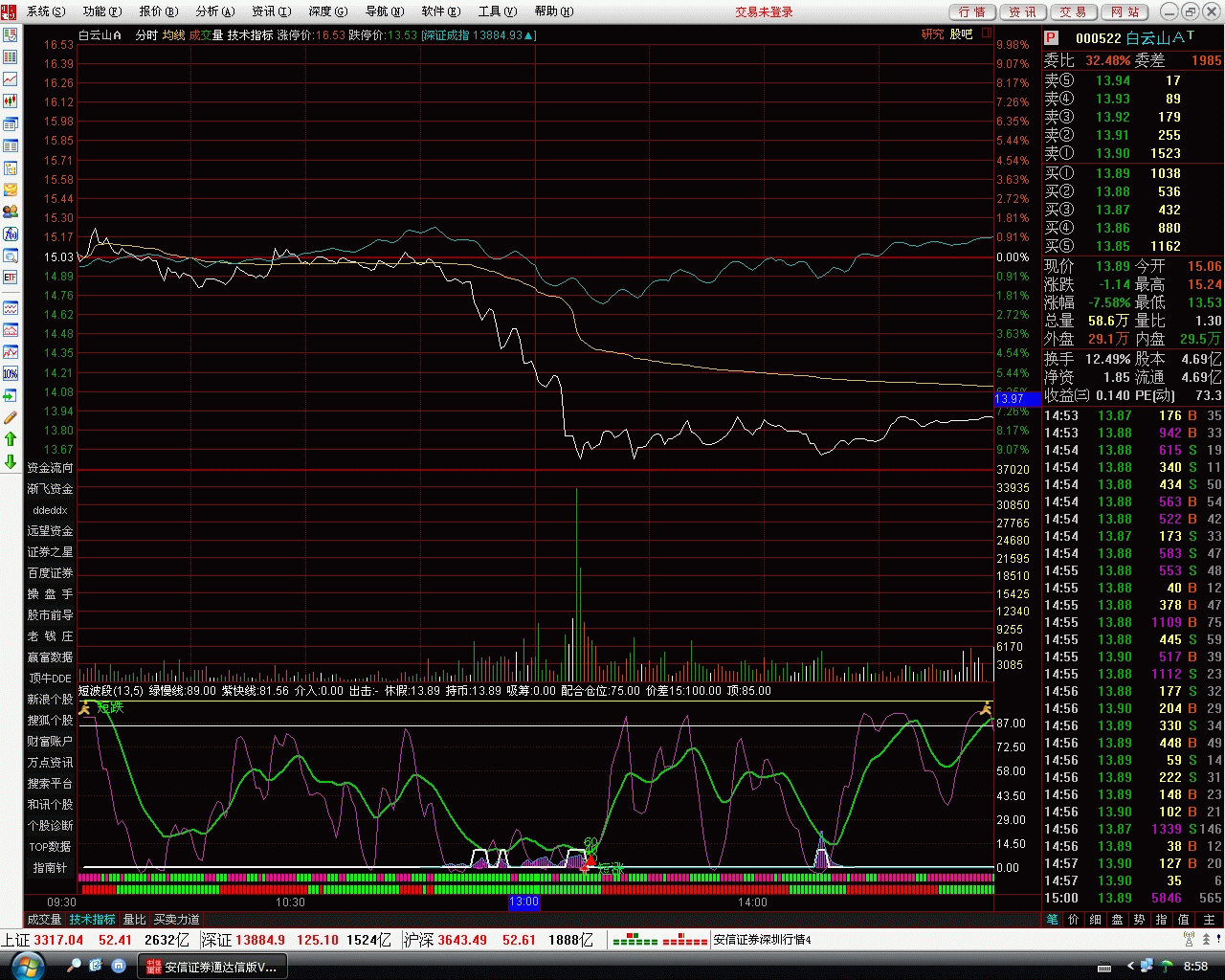
Task: Click the red P icon beside stock code
Action: pos(1051,37)
